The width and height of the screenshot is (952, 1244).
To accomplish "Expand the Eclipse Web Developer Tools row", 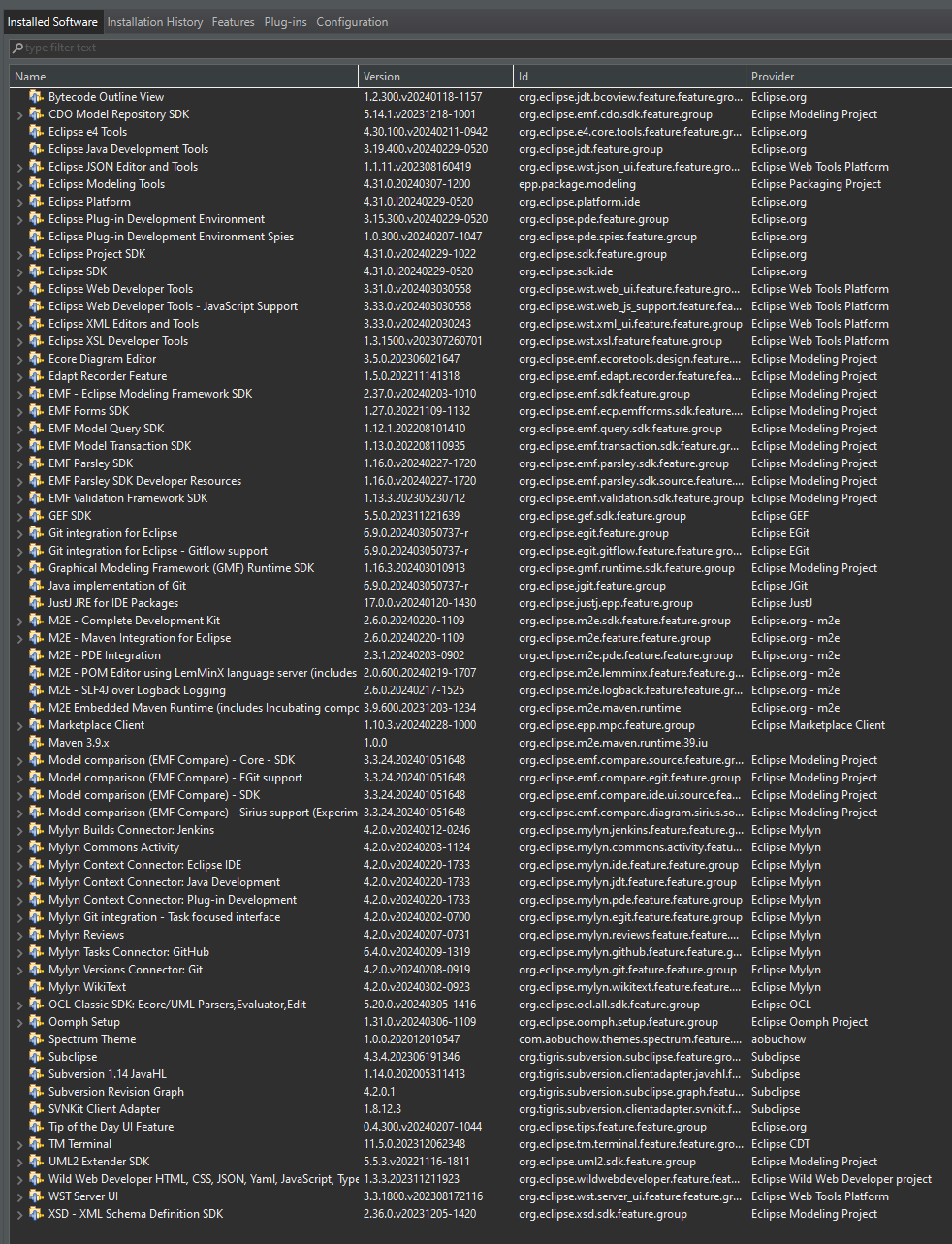I will click(x=19, y=289).
